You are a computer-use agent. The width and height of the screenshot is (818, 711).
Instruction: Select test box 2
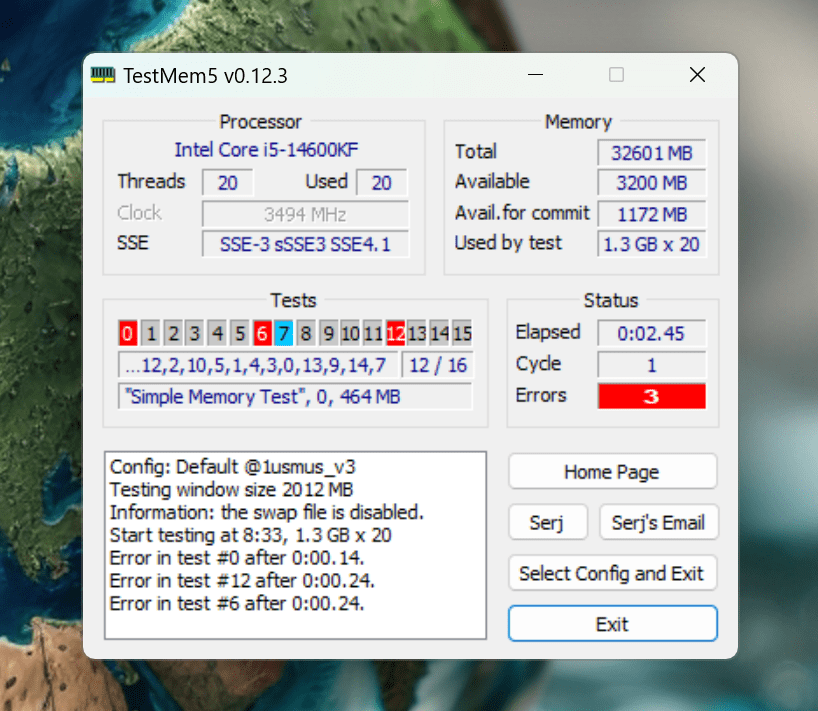click(x=173, y=333)
